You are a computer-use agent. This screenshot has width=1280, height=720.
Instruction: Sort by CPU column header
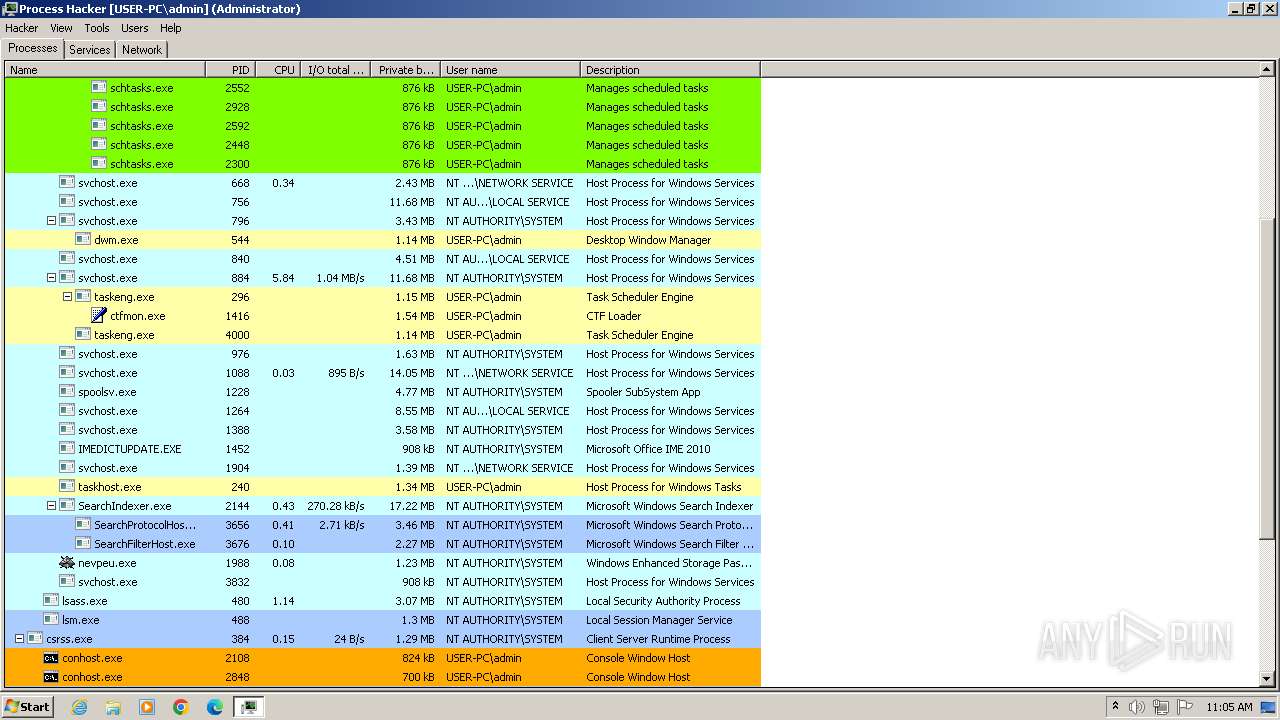[278, 70]
